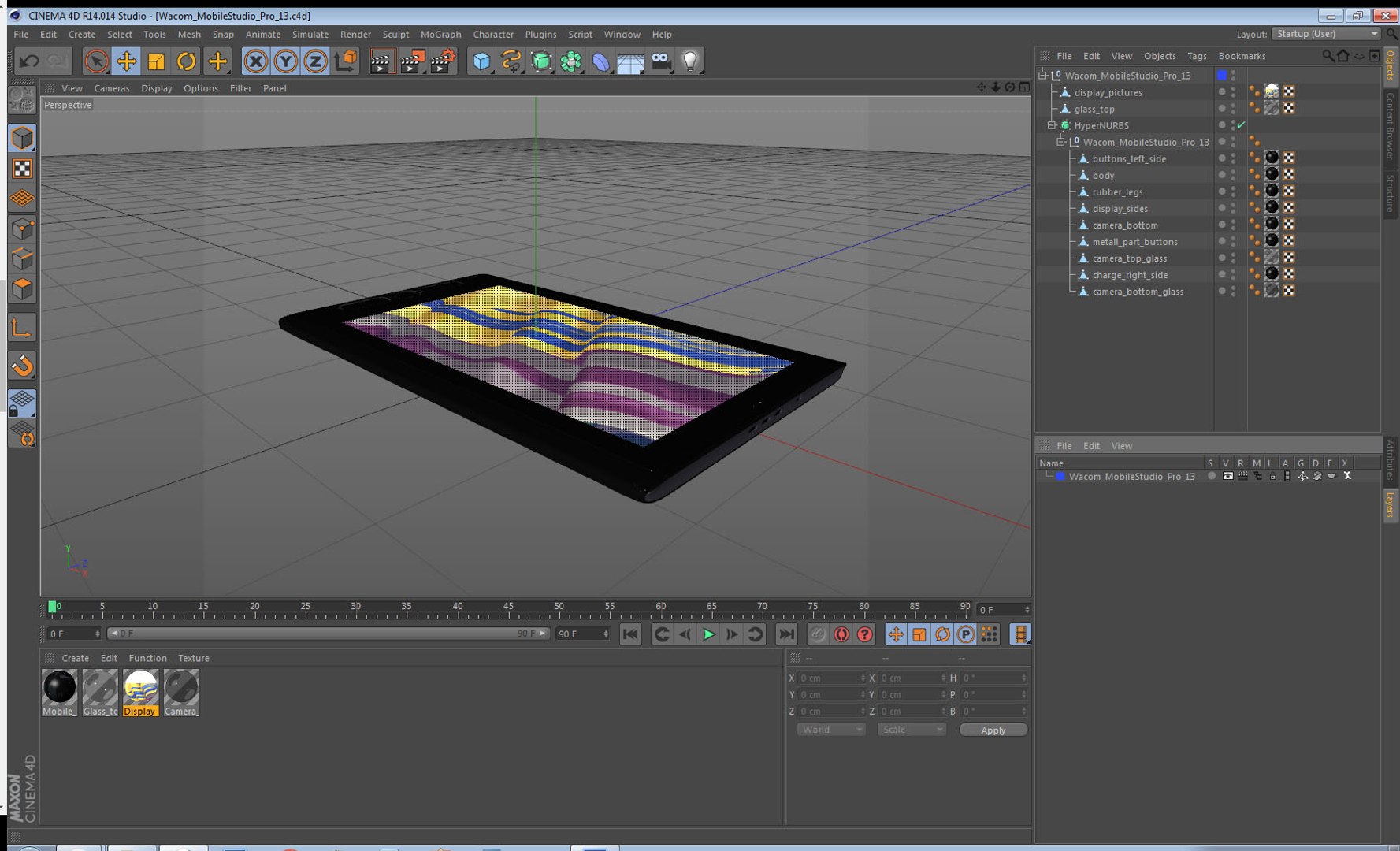Select the display_pictures object

coord(1108,92)
